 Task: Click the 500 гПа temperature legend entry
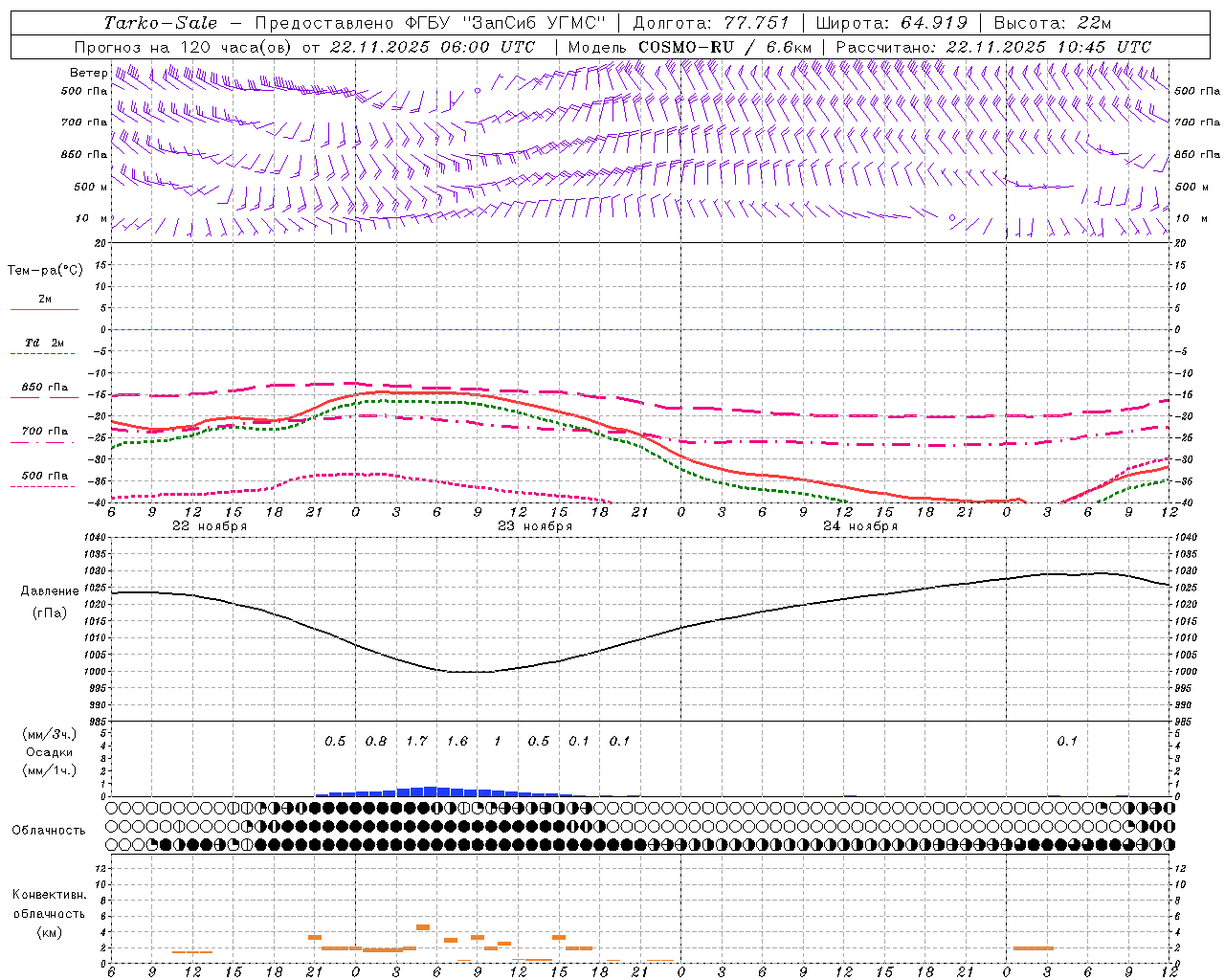click(44, 476)
